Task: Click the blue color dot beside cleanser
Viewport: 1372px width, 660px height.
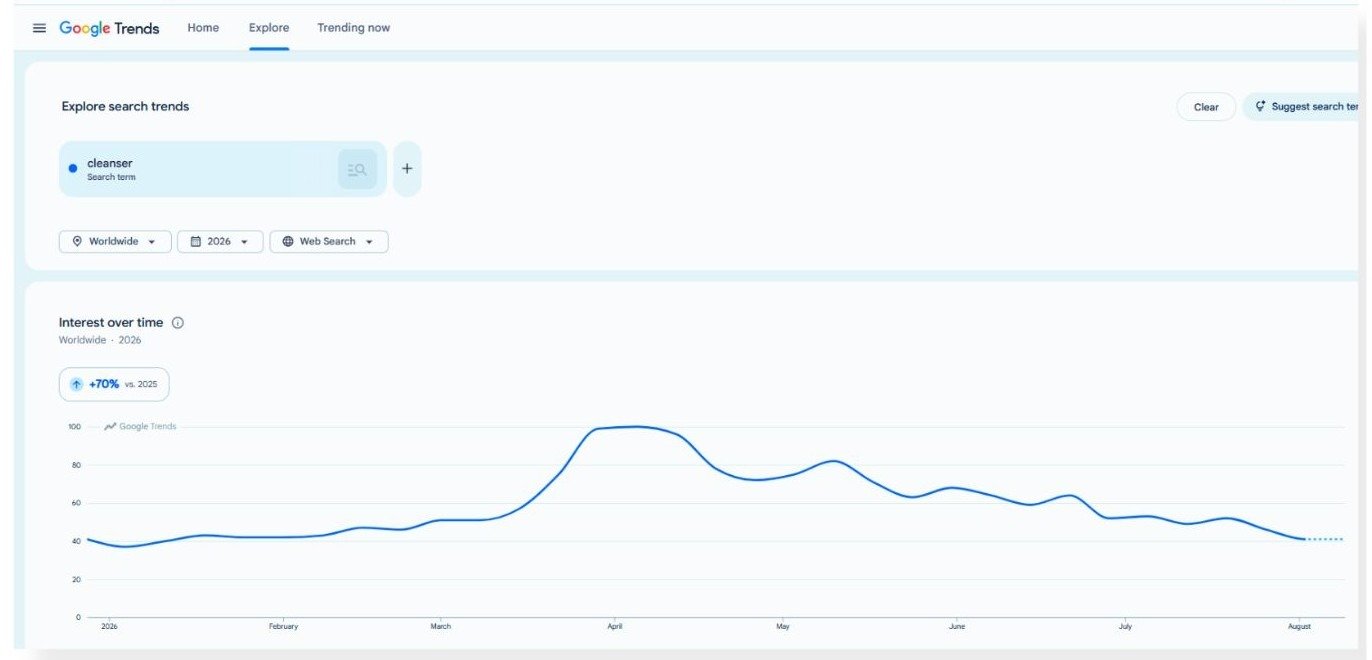Action: click(x=73, y=169)
